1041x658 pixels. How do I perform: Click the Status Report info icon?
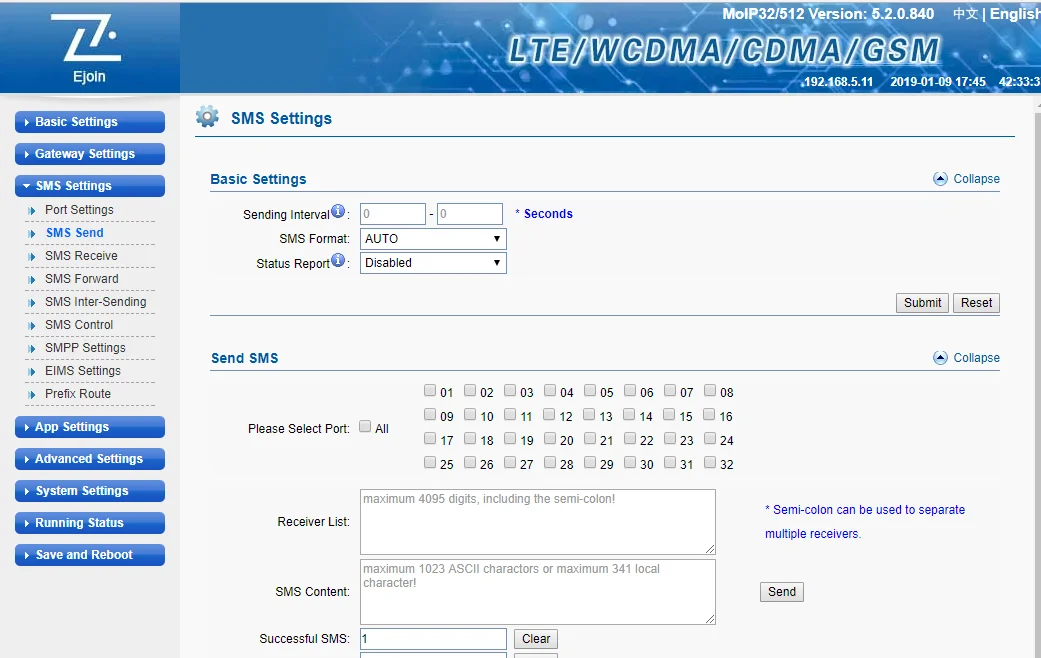click(x=338, y=260)
